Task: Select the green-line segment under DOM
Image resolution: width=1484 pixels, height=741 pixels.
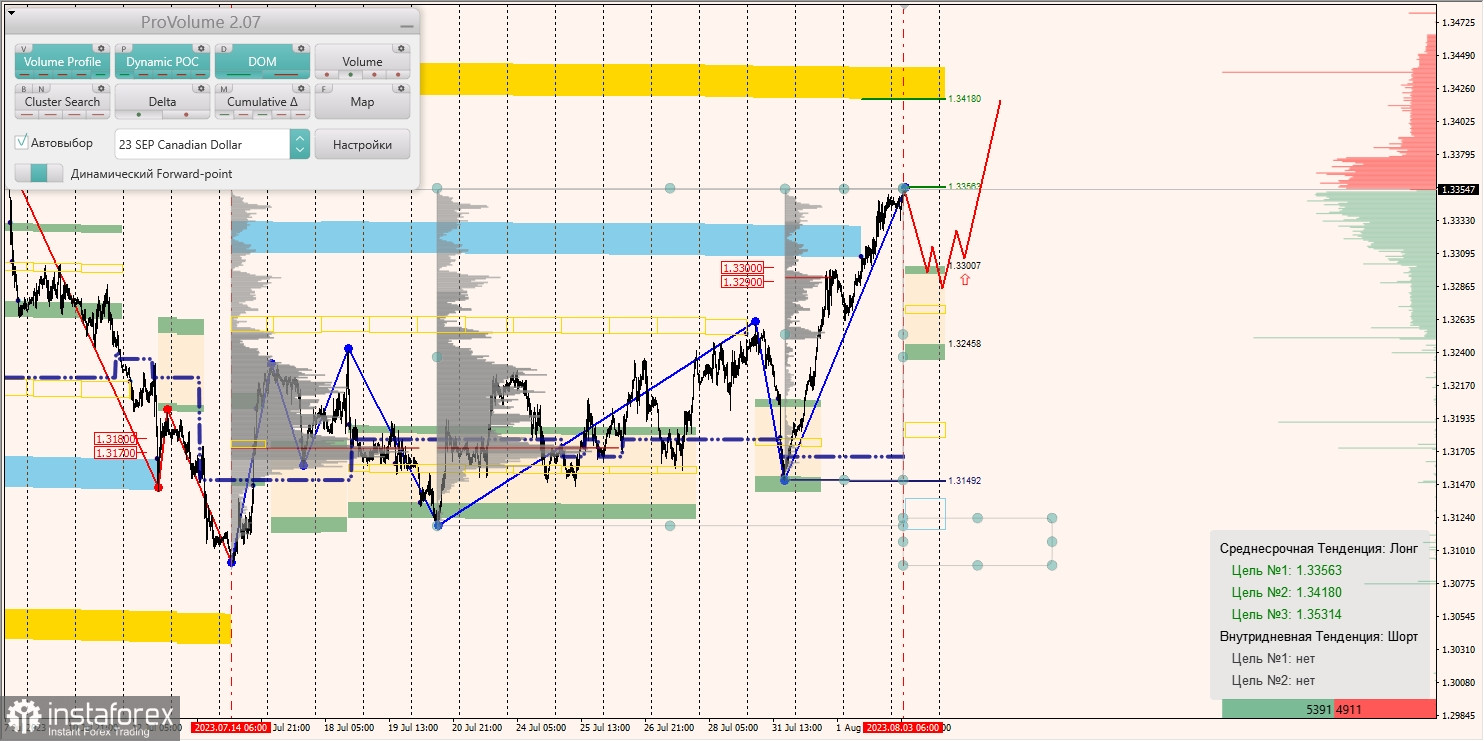Action: tap(240, 75)
